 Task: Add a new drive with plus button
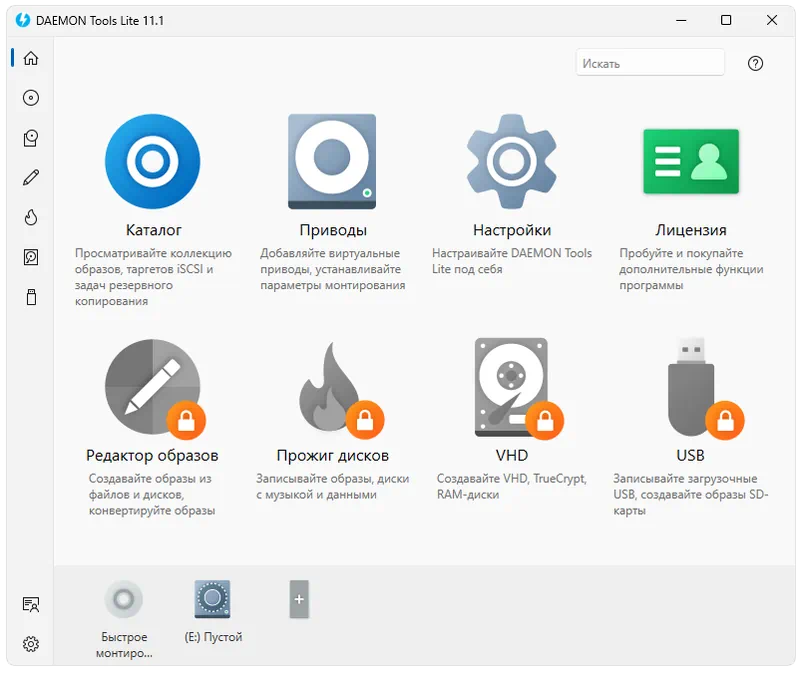(x=299, y=600)
